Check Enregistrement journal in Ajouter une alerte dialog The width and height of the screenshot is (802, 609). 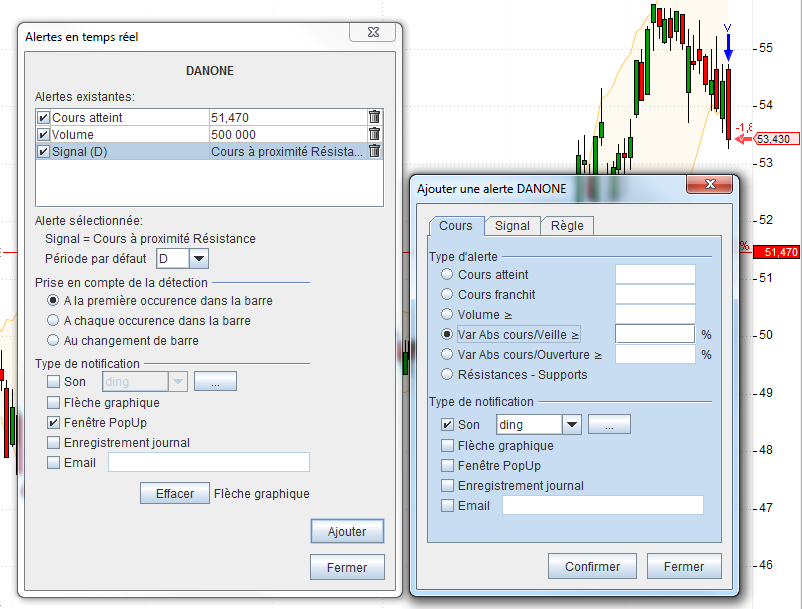pos(448,485)
